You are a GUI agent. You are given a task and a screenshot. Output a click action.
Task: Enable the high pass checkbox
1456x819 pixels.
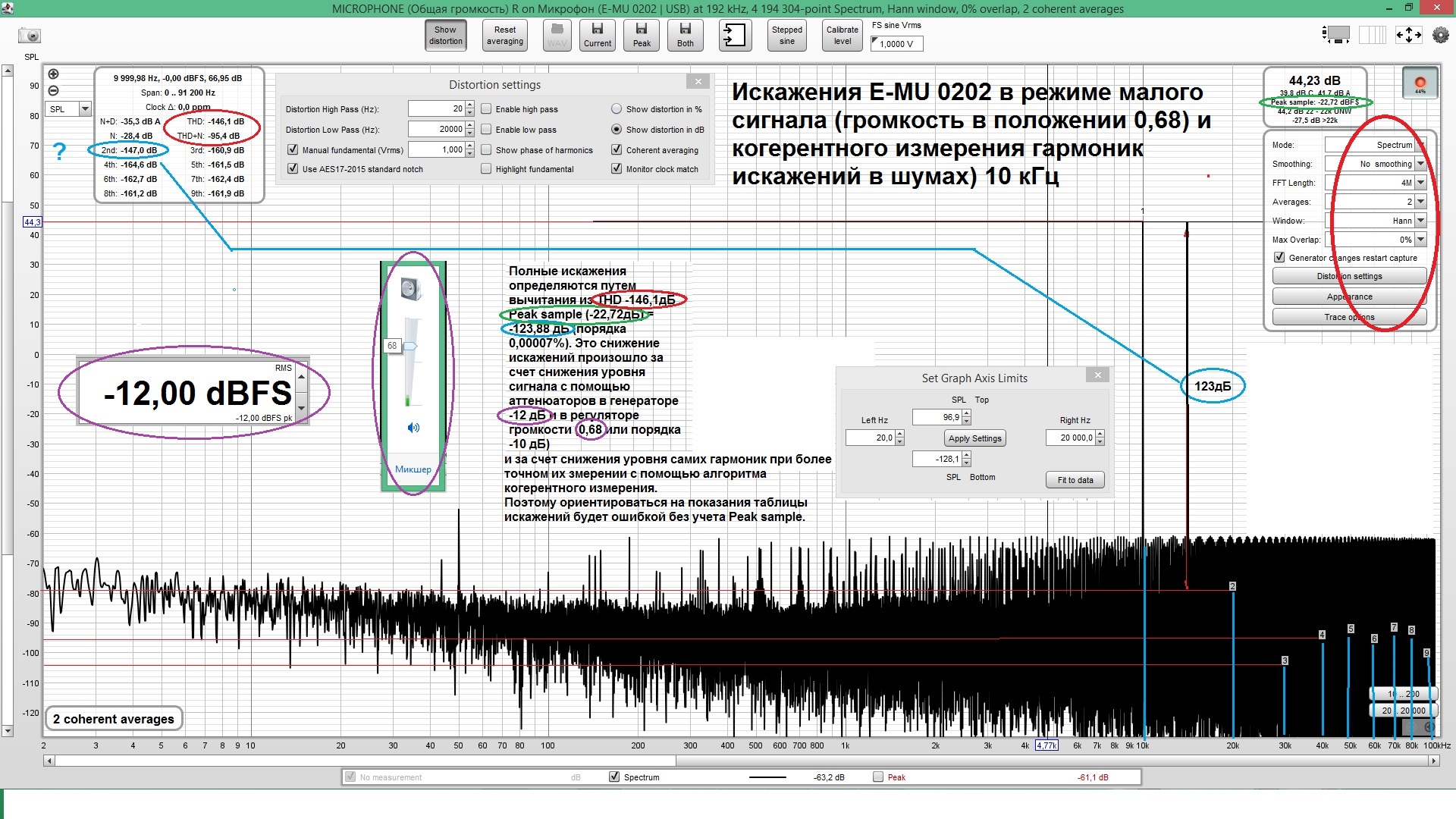coord(487,109)
